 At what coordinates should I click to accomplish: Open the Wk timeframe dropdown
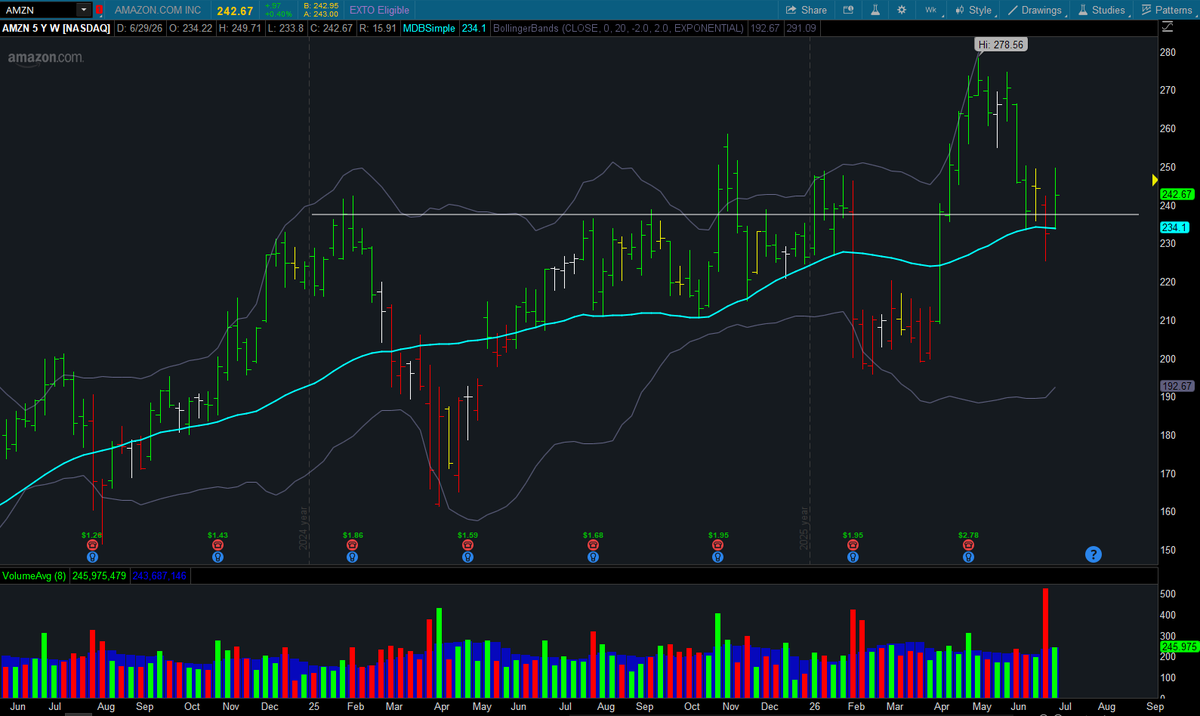932,10
